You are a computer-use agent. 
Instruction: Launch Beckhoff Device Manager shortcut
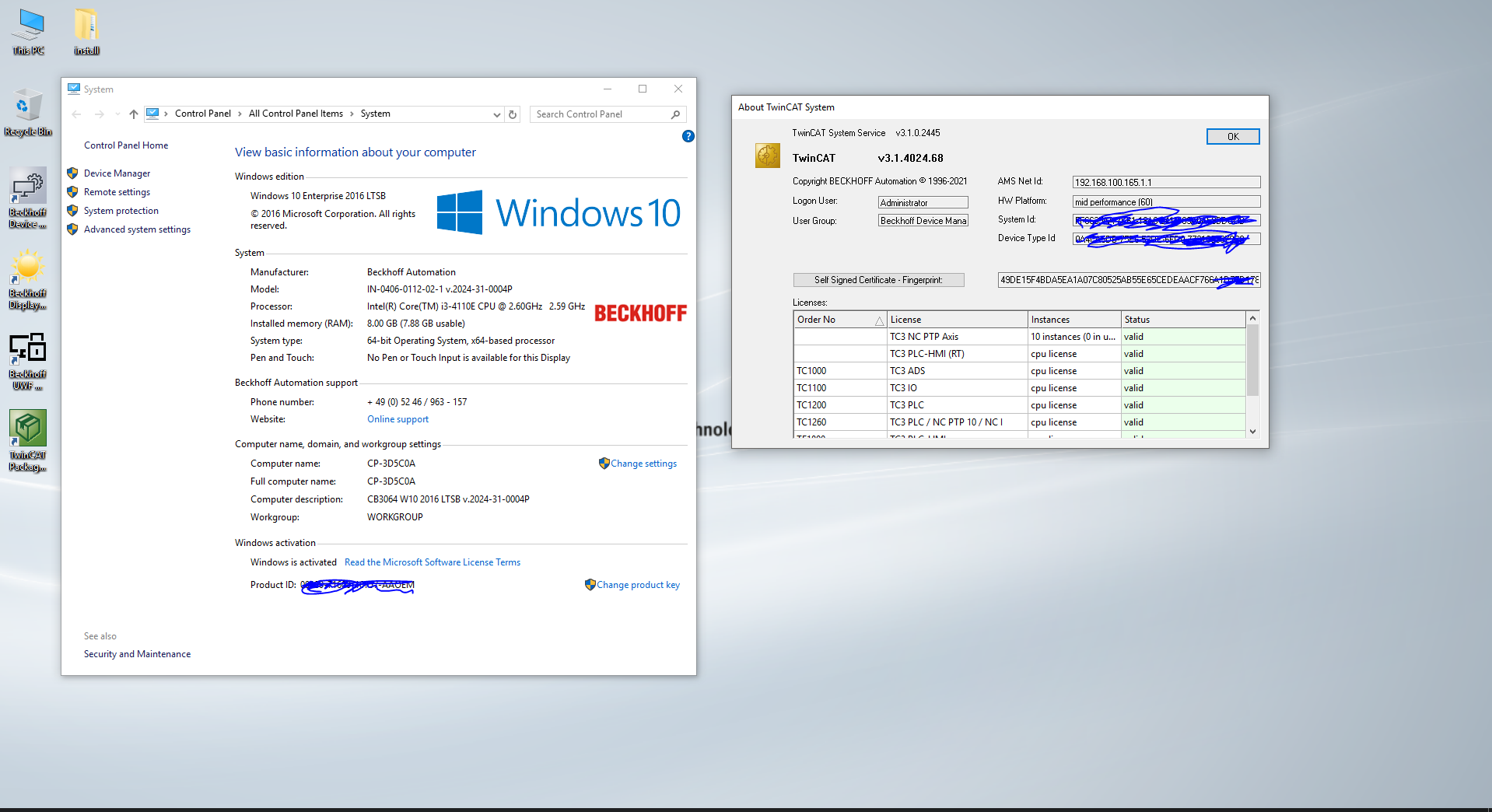(x=28, y=198)
